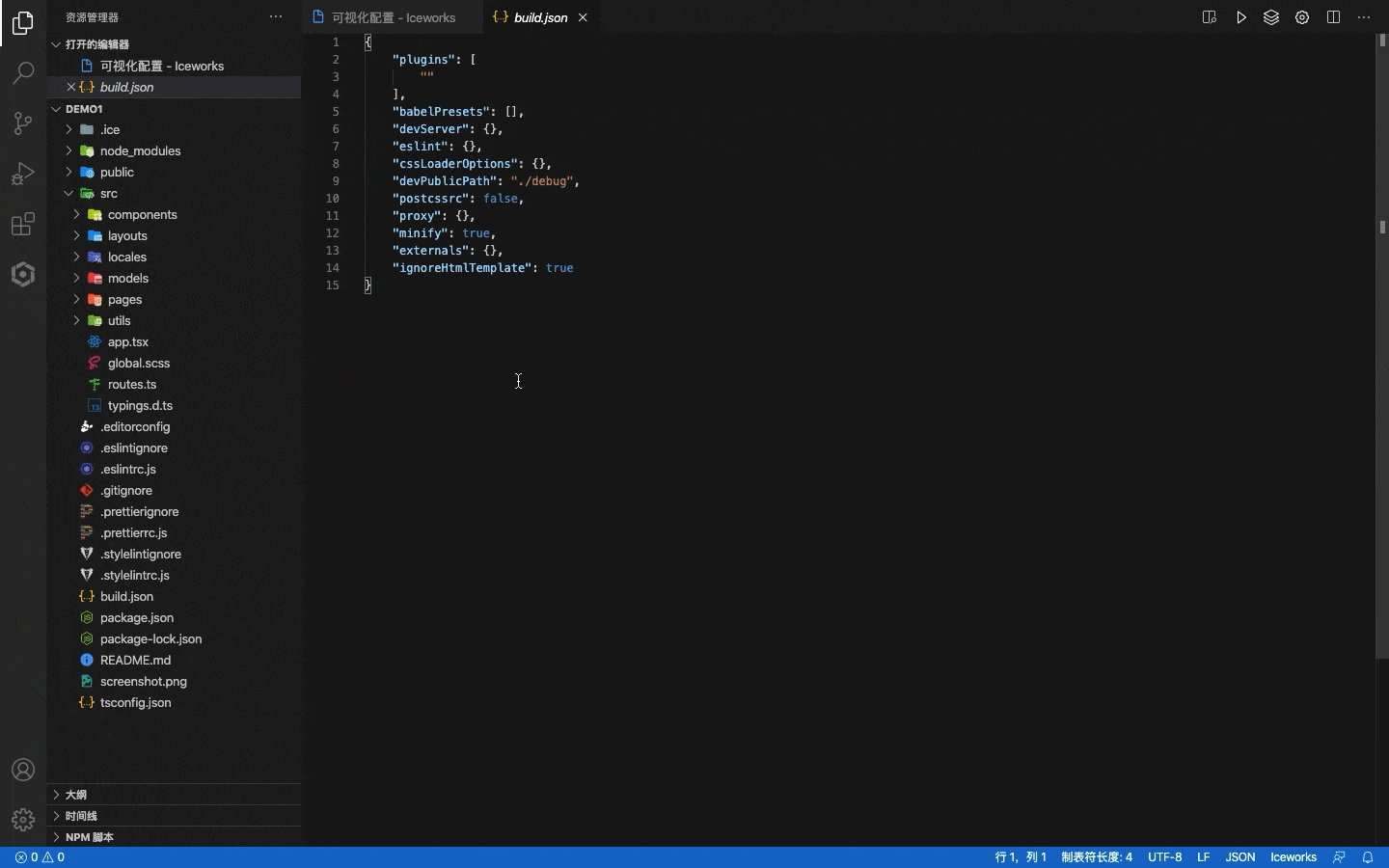The image size is (1389, 868).
Task: Click Iceworks in the status bar
Action: click(1293, 856)
